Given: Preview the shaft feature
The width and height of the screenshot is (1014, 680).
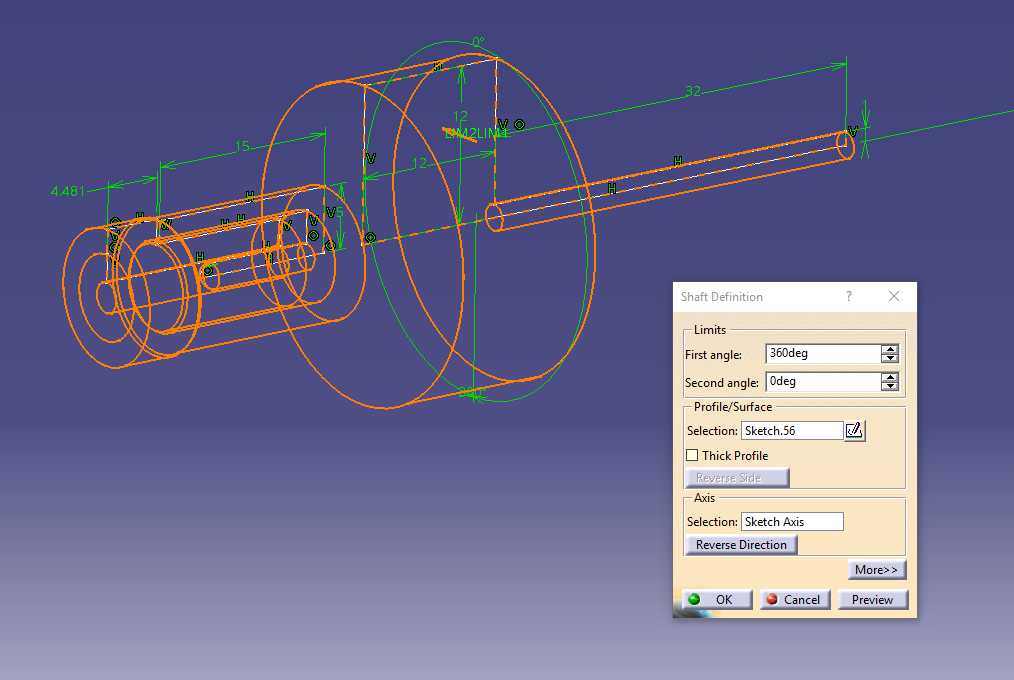Looking at the screenshot, I should (x=872, y=599).
